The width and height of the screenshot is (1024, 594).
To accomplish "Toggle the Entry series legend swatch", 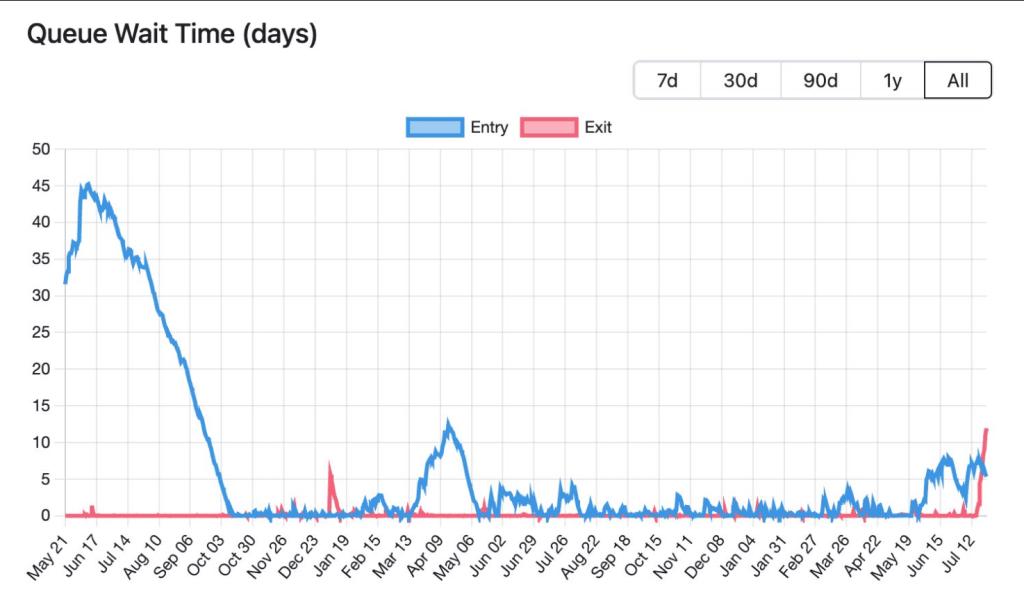I will point(435,127).
